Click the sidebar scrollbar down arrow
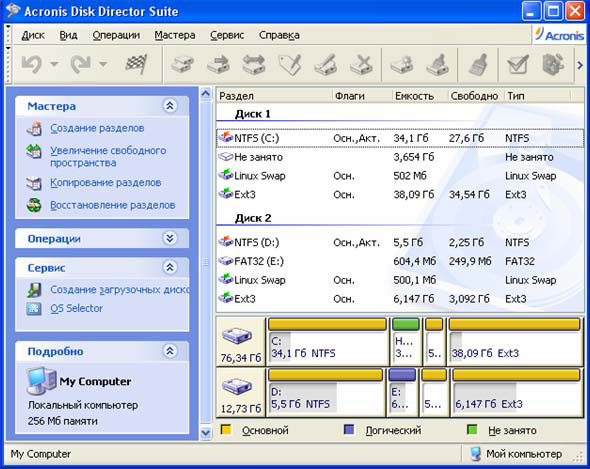Image resolution: width=590 pixels, height=469 pixels. [x=206, y=433]
